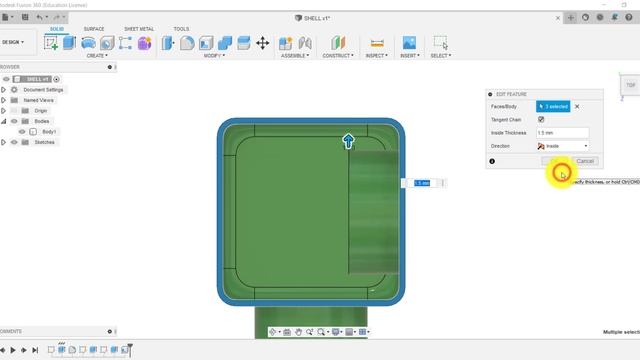The height and width of the screenshot is (360, 640).
Task: Expand the Sketches node
Action: pos(3,142)
